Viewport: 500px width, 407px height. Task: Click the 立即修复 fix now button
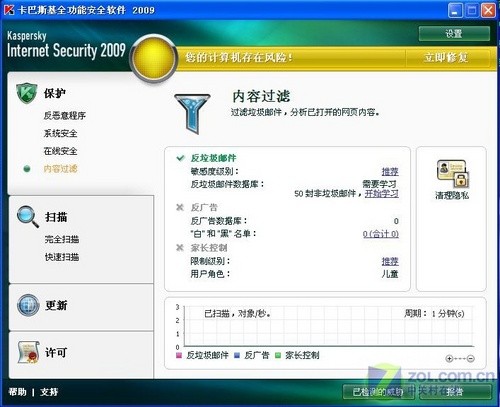tap(446, 57)
